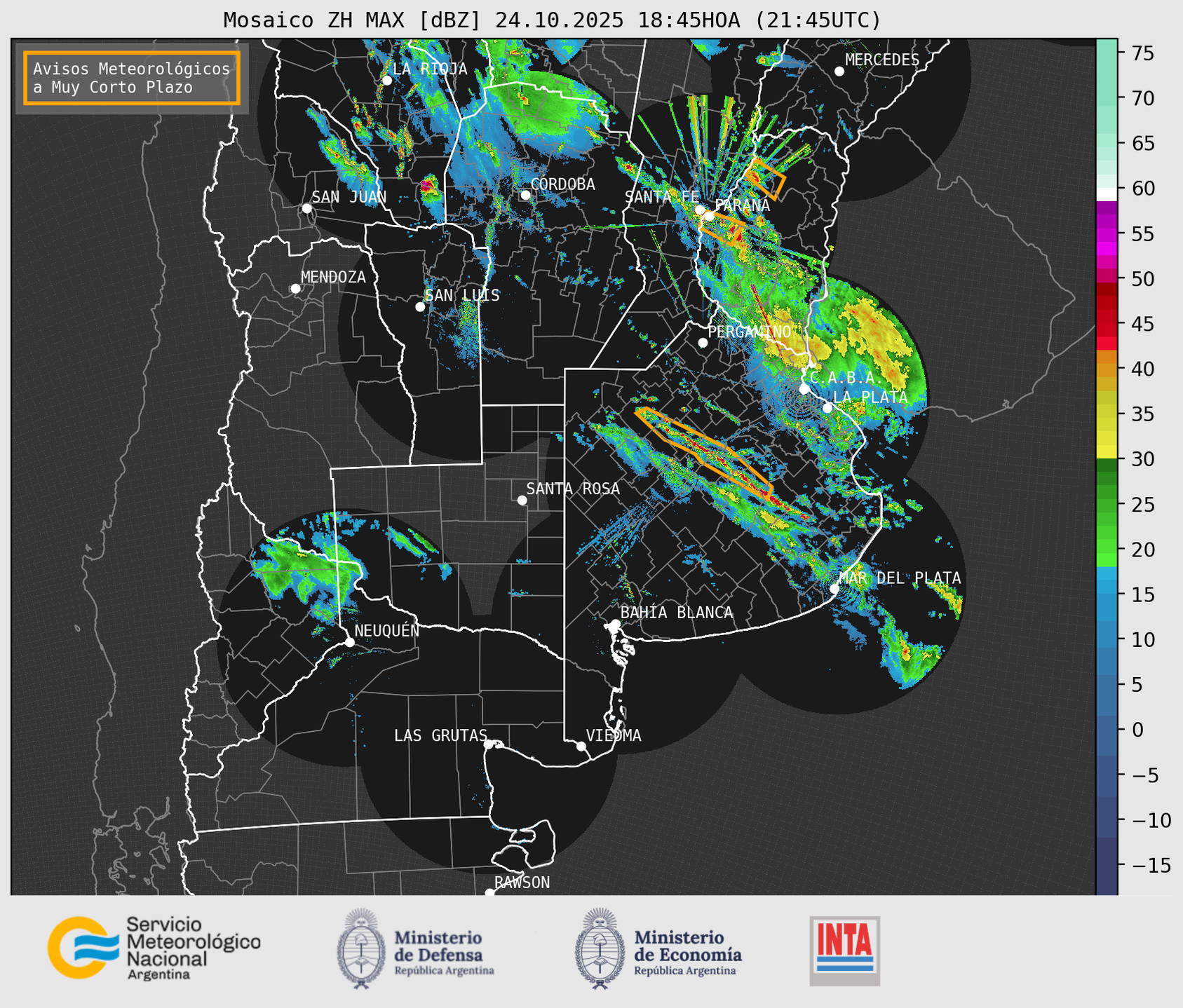Screen dimensions: 1183x1008
Task: Click the C.A.B.A. city marker
Action: [804, 389]
